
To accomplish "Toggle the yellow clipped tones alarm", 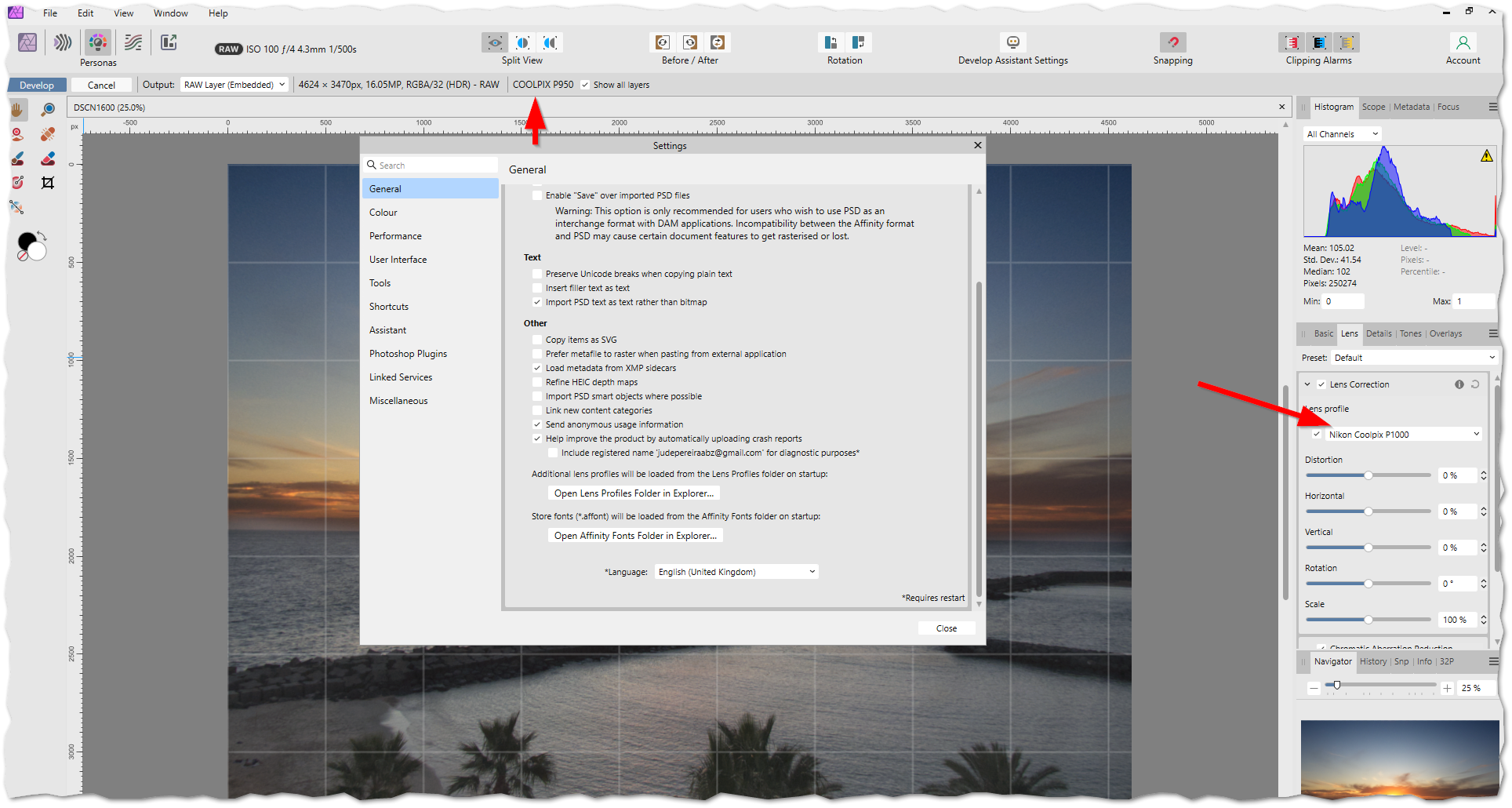I will point(1347,42).
